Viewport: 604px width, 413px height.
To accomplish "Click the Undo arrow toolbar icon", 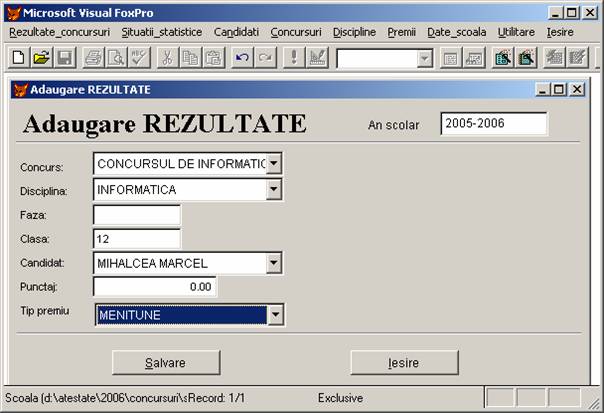I will coord(242,58).
